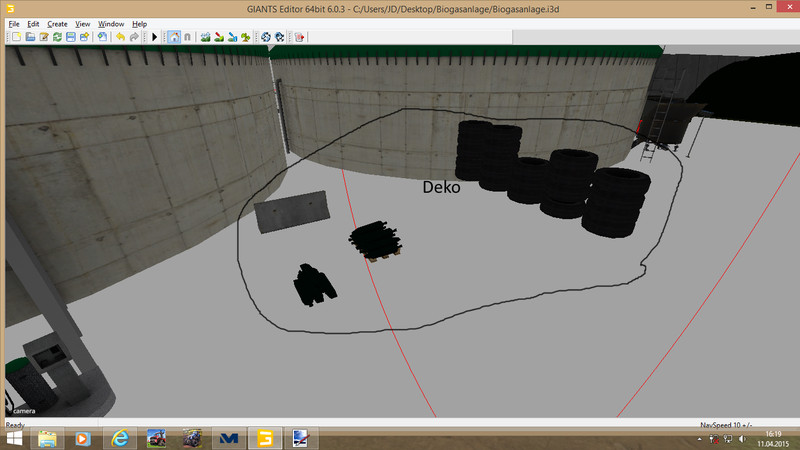Click the Redo arrow icon
800x450 pixels.
point(134,37)
